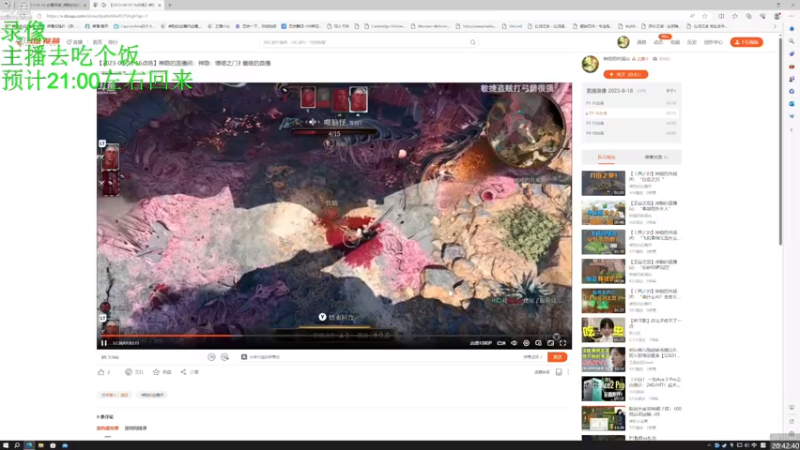Open the three-dot more options below player
This screenshot has width=800, height=450.
(568, 372)
